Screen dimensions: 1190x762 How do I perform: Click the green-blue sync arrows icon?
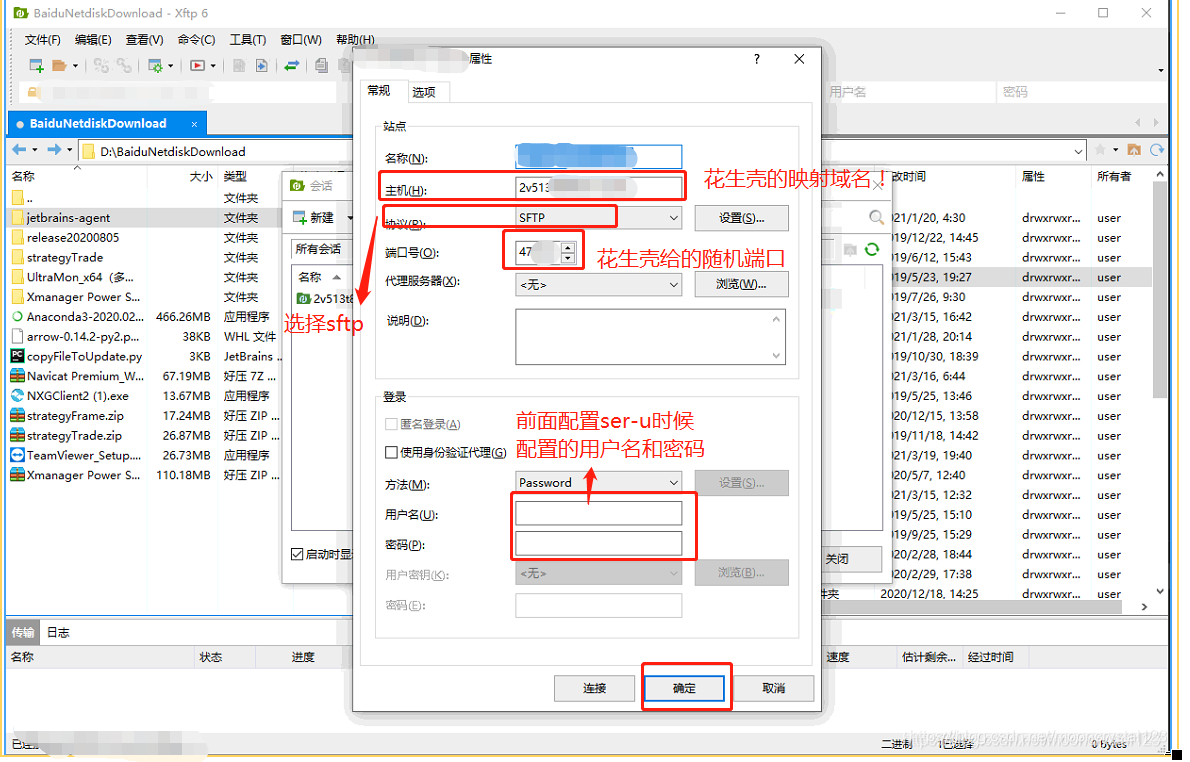point(291,66)
